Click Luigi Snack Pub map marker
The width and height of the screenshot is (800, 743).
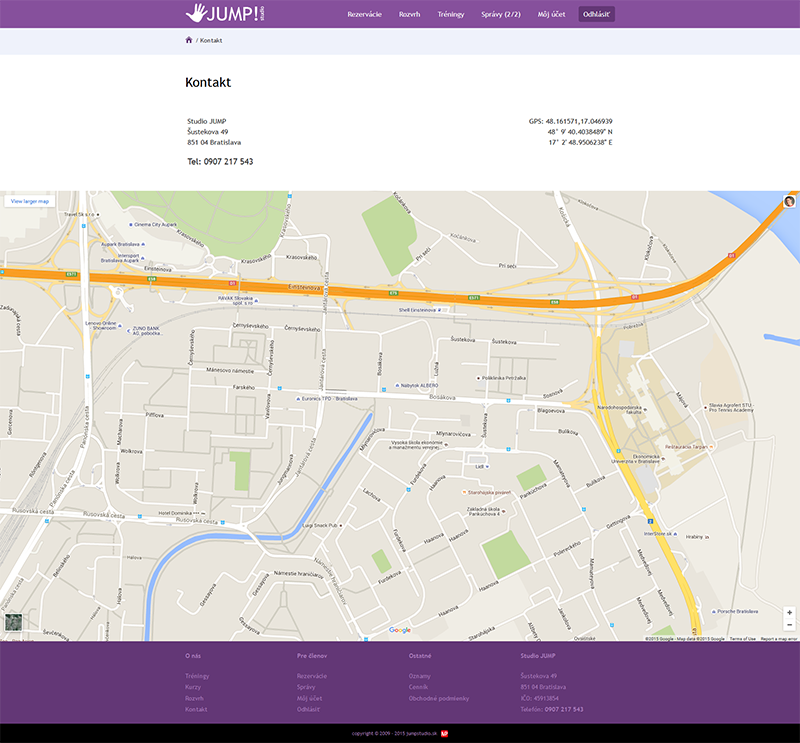[322, 525]
